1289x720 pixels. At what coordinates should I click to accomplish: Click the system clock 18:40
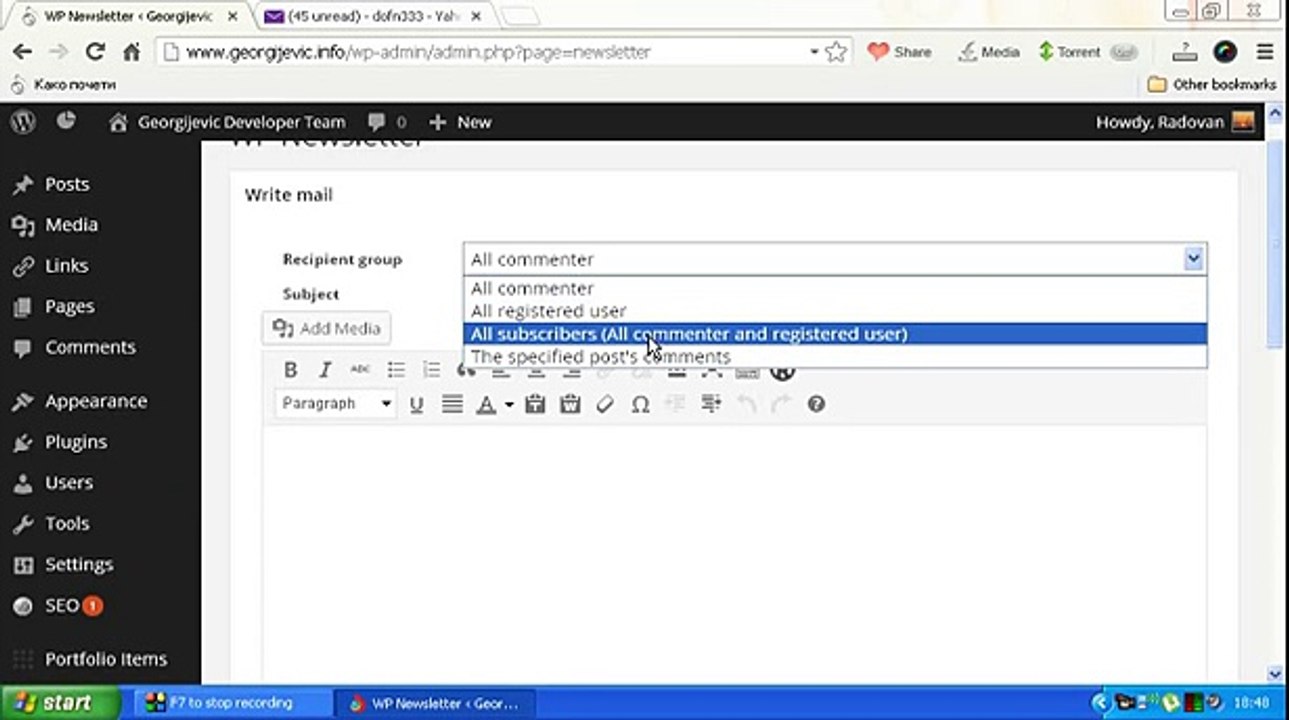click(x=1251, y=702)
